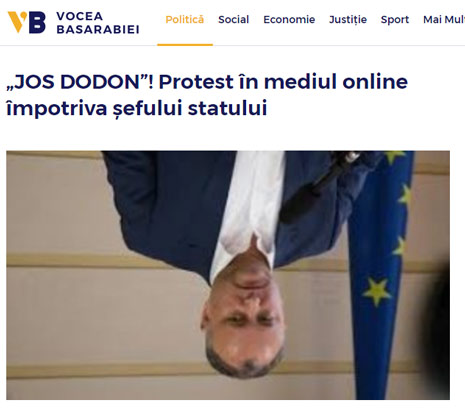Switch to the Sport section
Viewport: 465px width, 410px height.
[x=395, y=20]
